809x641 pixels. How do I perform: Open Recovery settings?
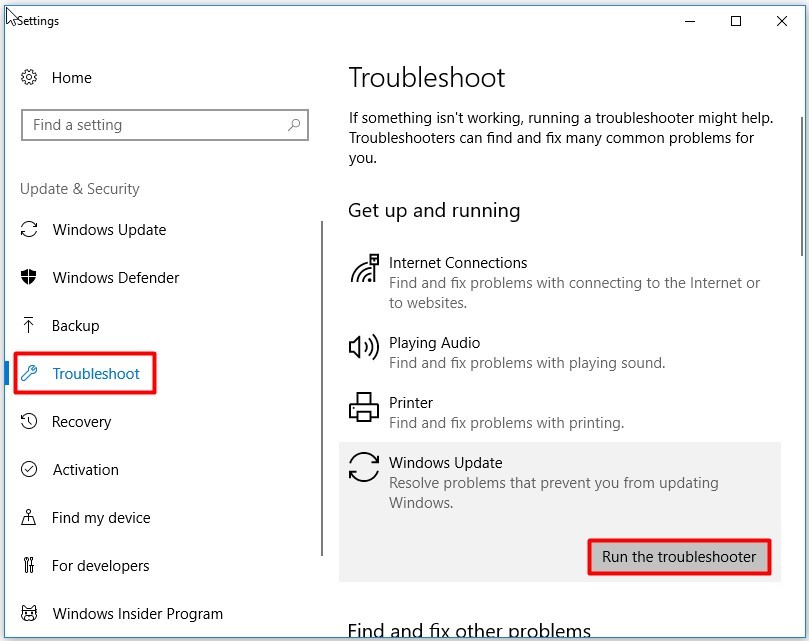[82, 422]
